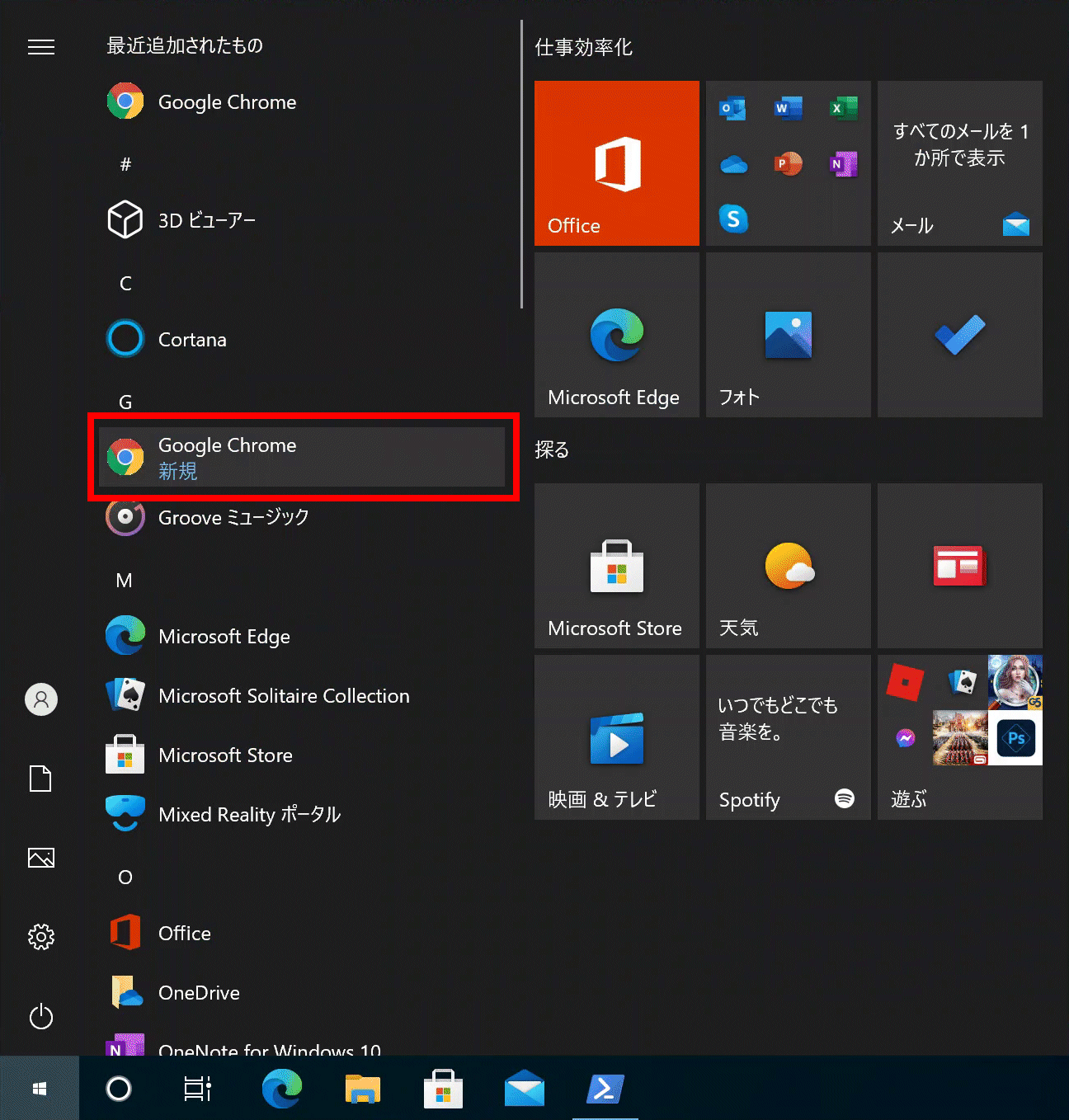Launch Microsoft Edge from app list
The image size is (1069, 1120).
pos(301,636)
